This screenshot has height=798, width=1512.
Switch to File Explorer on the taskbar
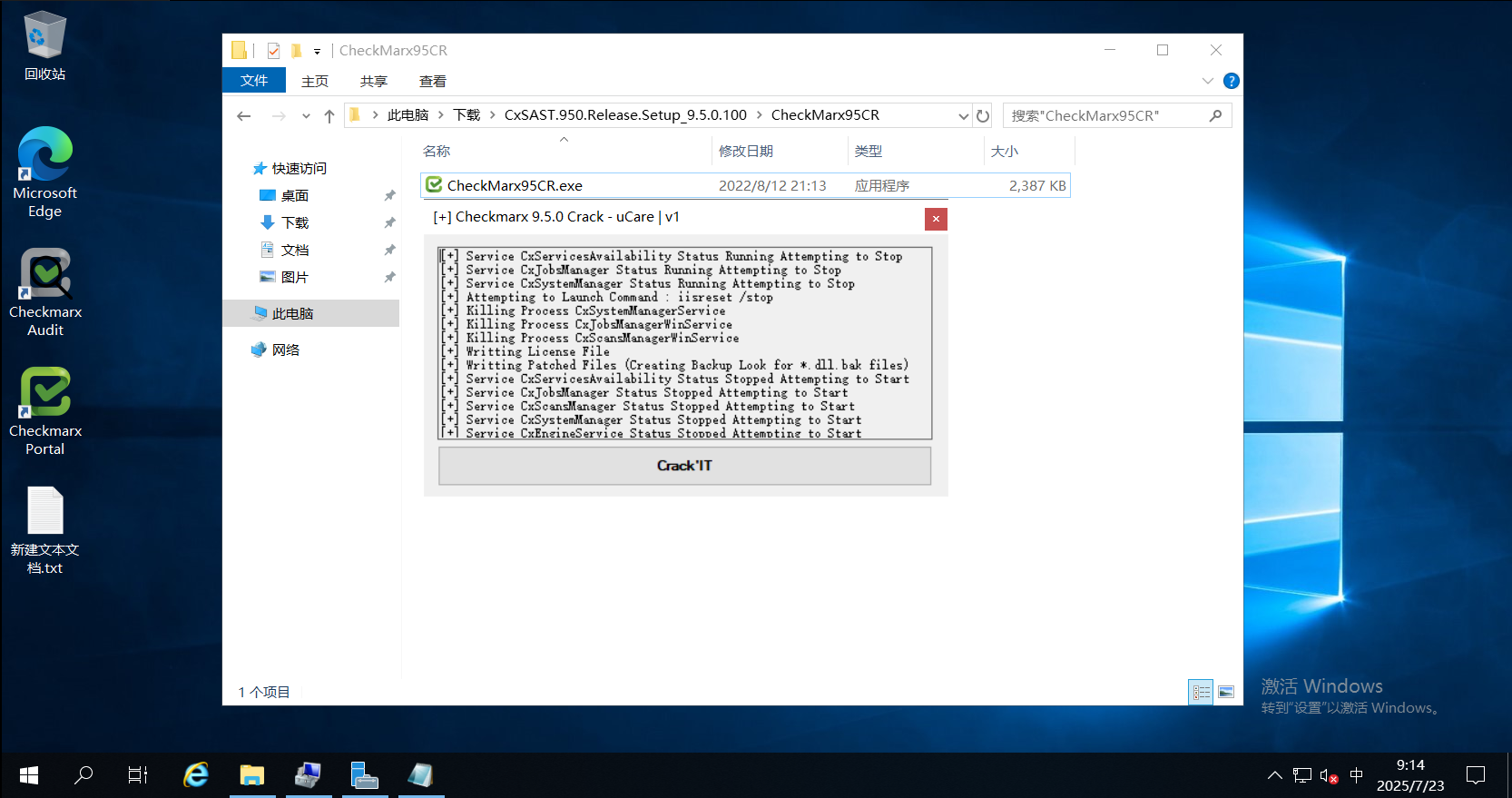[x=251, y=775]
